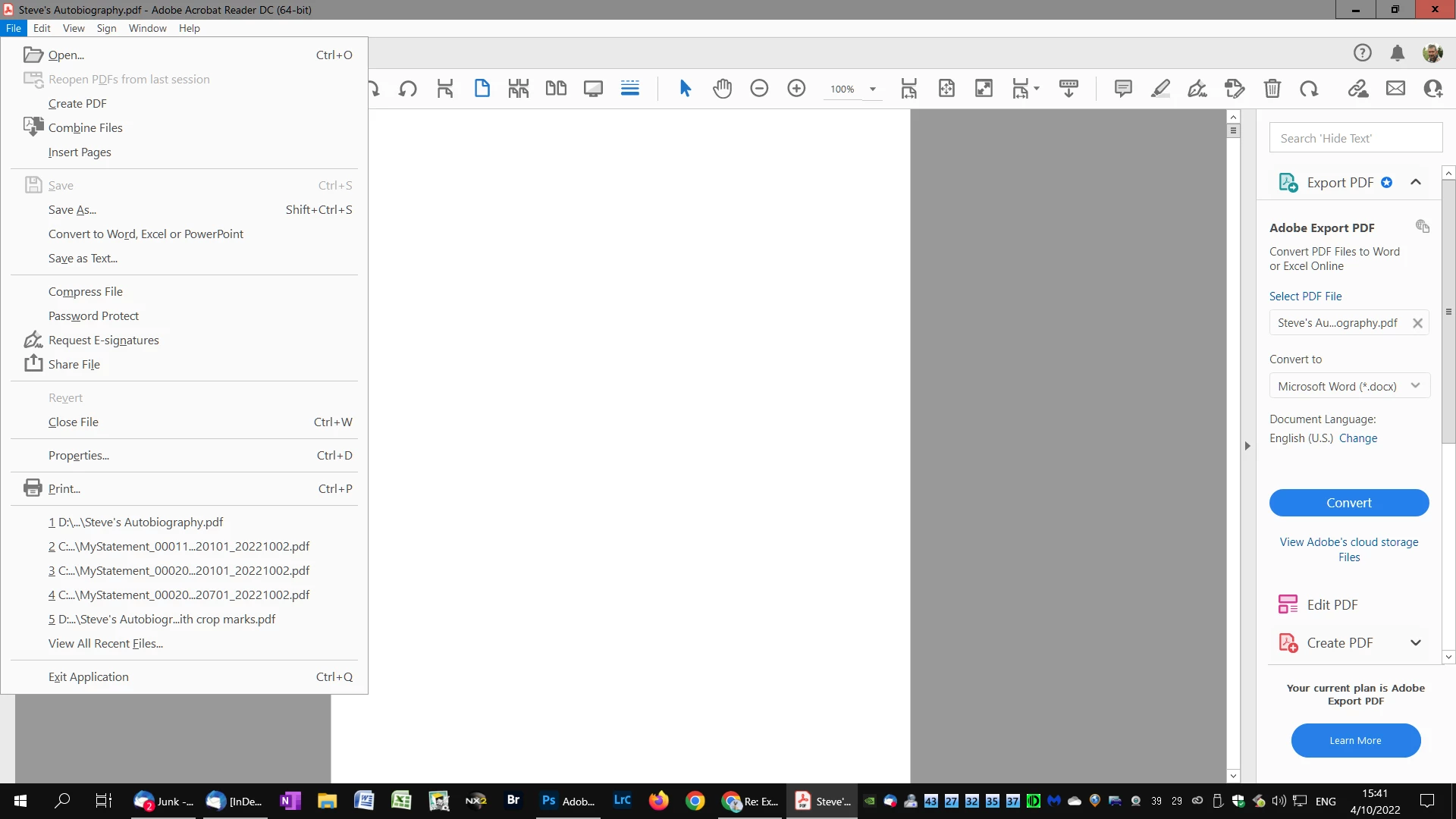Expand the Create PDF section
Viewport: 1456px width, 819px height.
coord(1415,643)
